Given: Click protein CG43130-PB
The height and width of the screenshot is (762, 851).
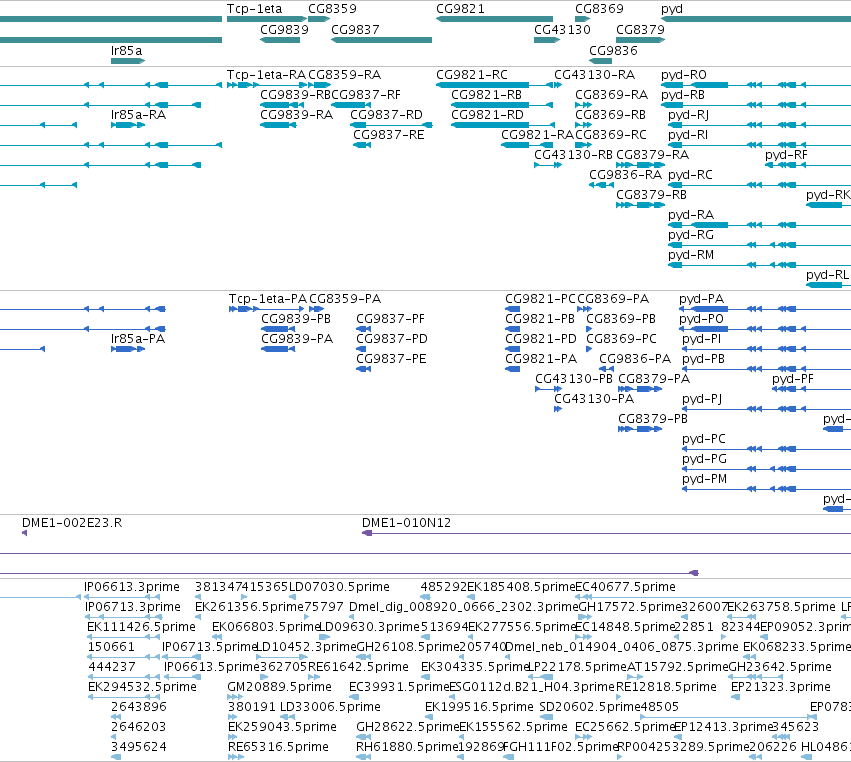Looking at the screenshot, I should coord(574,379).
